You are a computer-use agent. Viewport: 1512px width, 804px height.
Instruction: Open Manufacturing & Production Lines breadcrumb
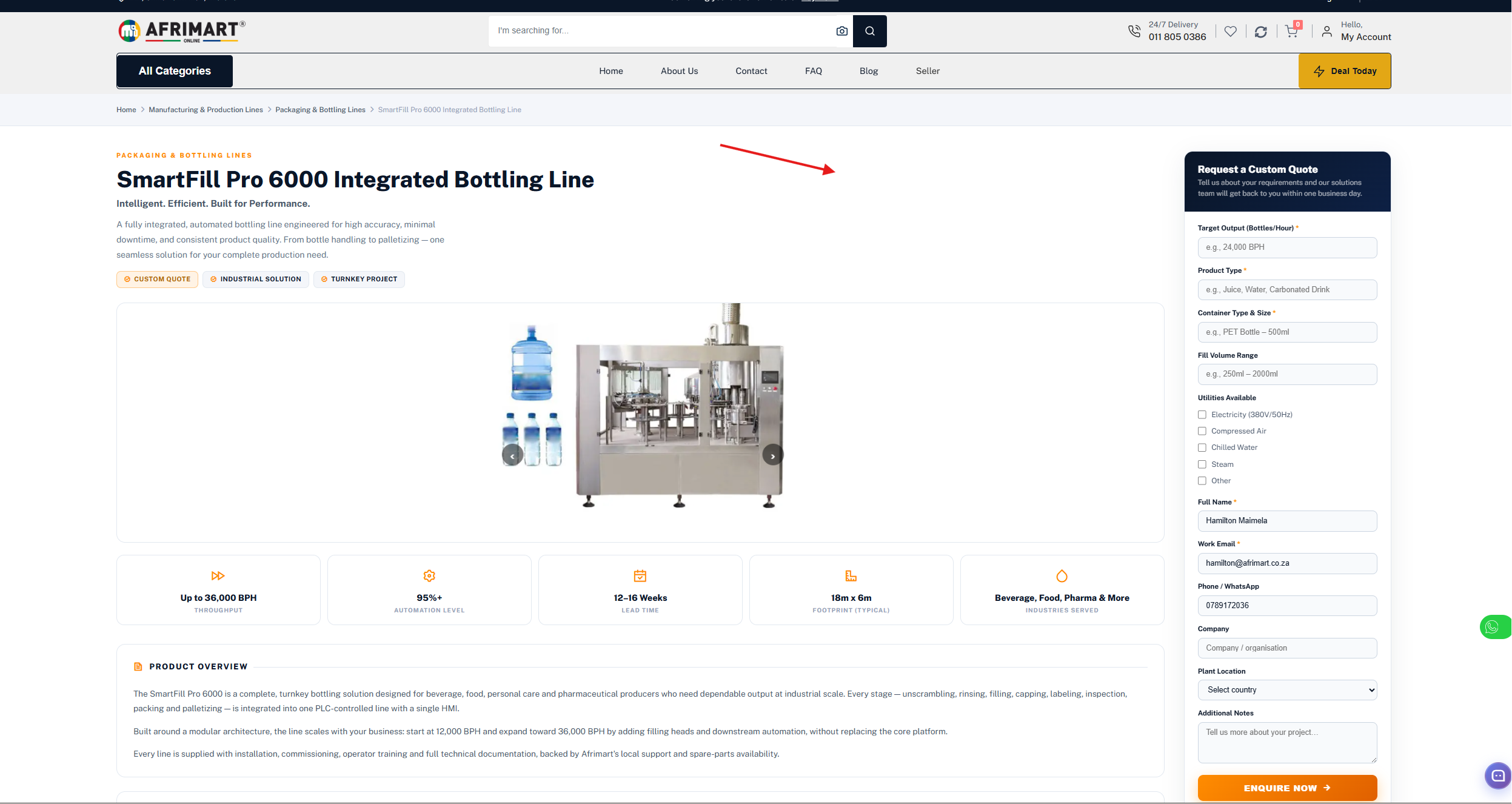pyautogui.click(x=206, y=110)
